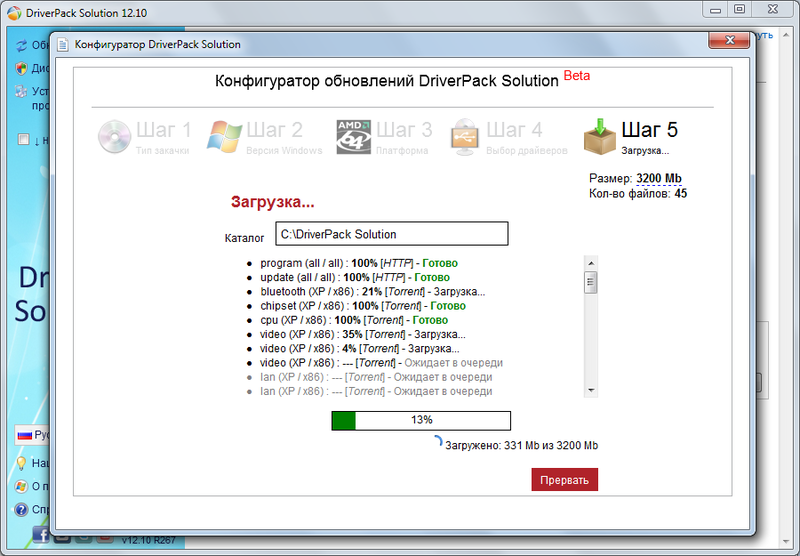Image resolution: width=800 pixels, height=556 pixels.
Task: Click the configurator dialog document icon
Action: coord(63,45)
